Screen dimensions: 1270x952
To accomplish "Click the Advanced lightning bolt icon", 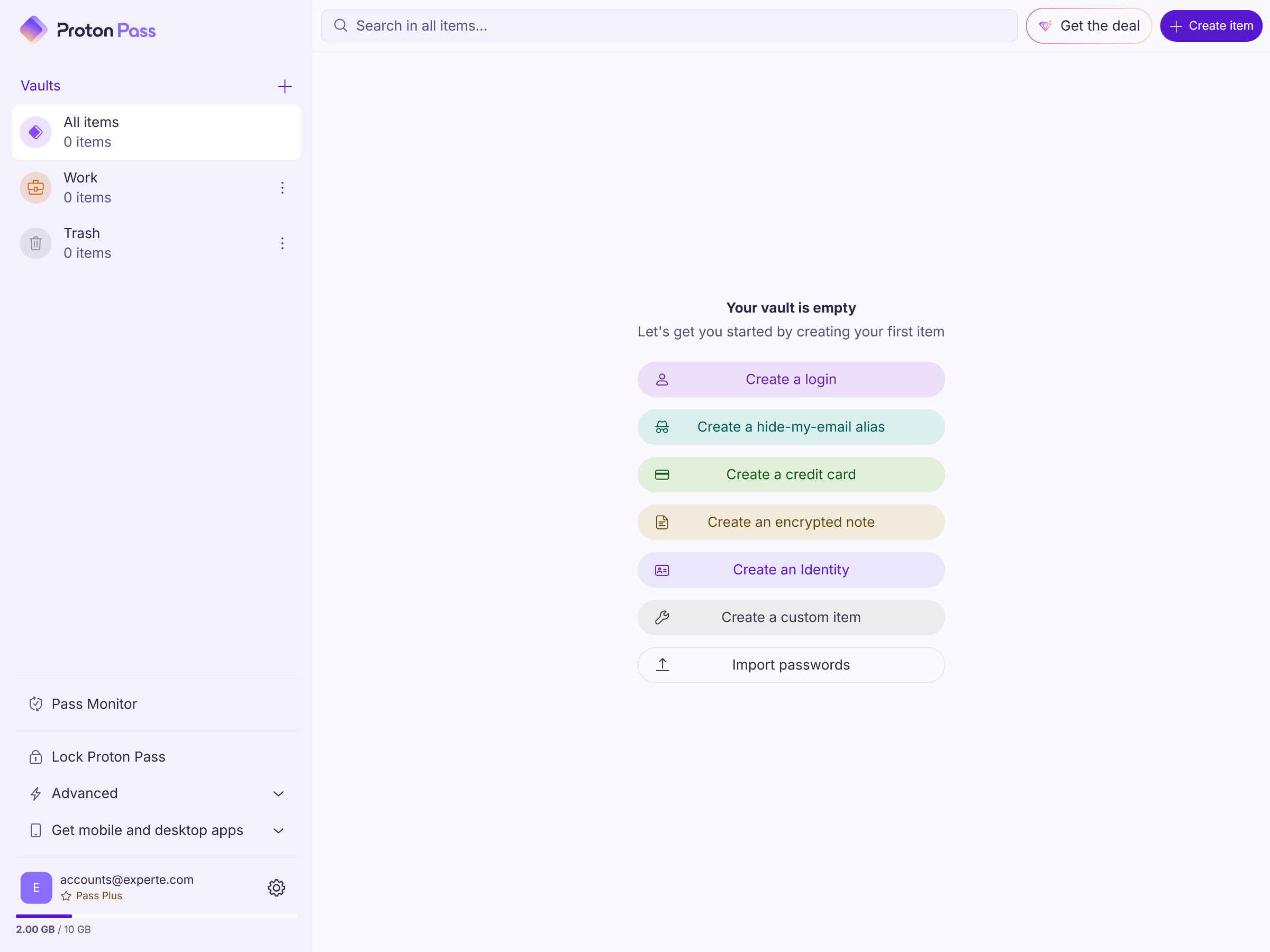I will [x=35, y=794].
